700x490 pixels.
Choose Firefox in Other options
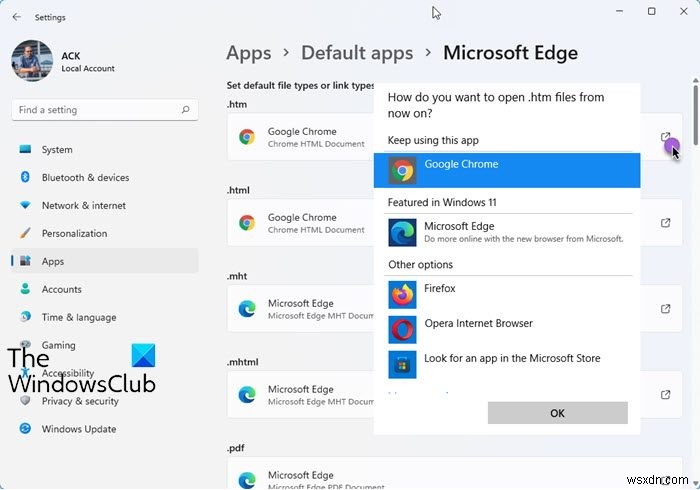508,295
